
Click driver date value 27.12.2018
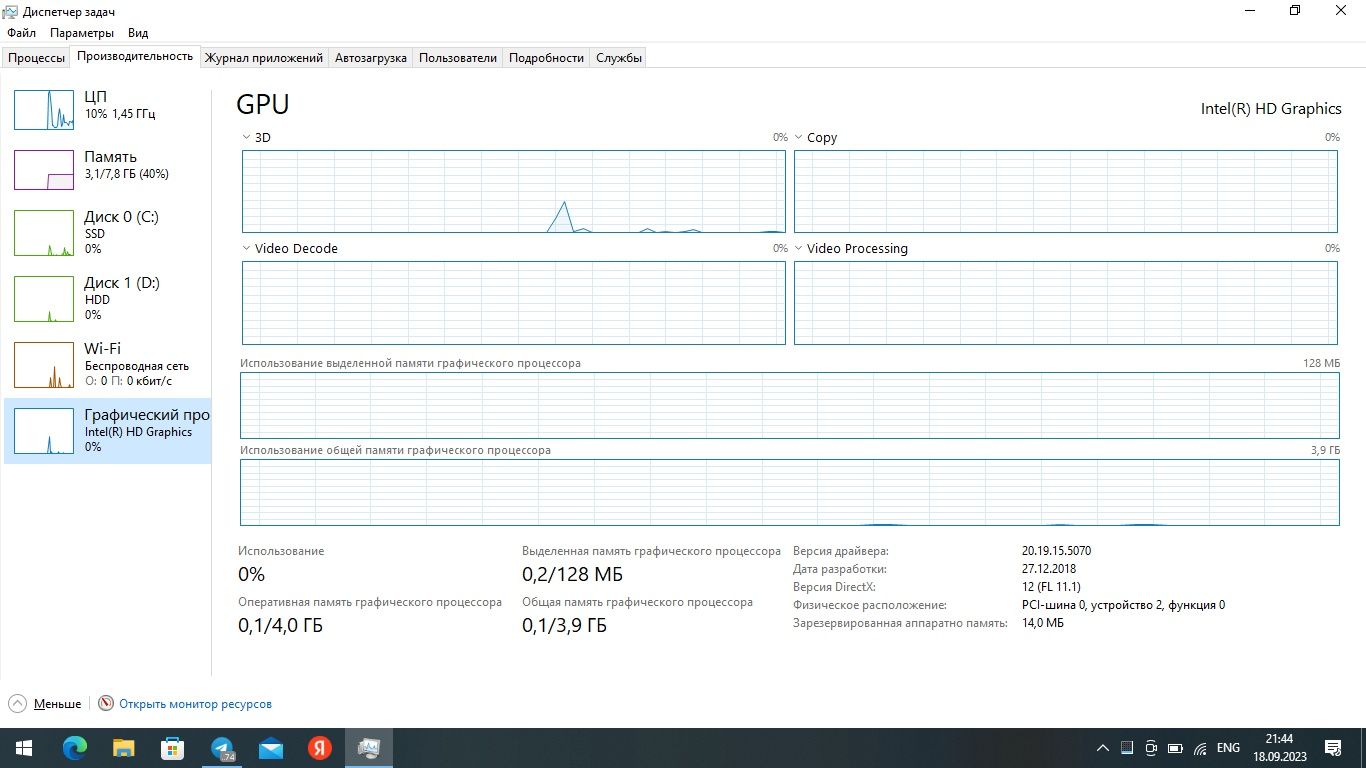(1049, 569)
